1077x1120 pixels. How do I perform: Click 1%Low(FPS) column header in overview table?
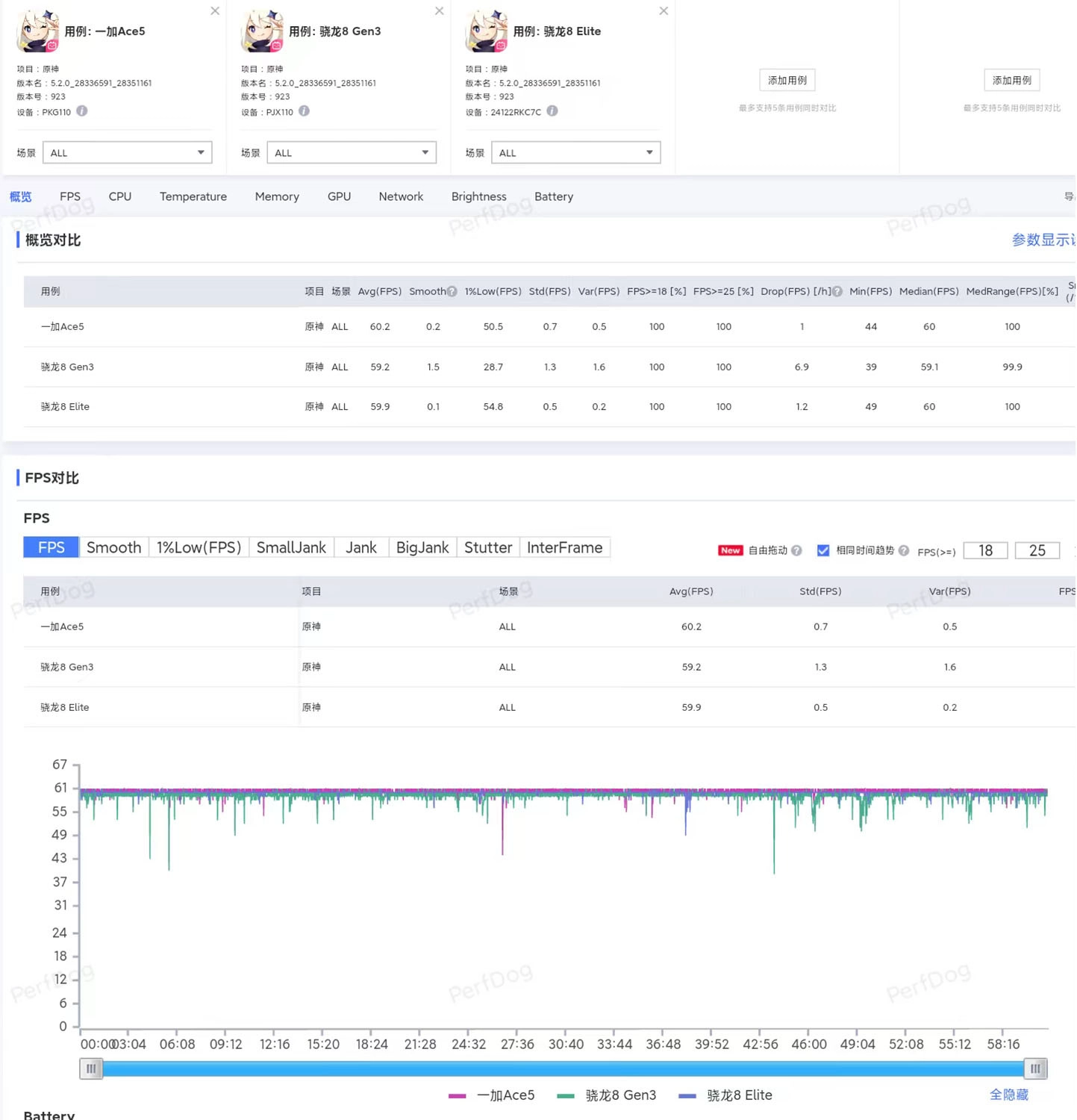(493, 292)
